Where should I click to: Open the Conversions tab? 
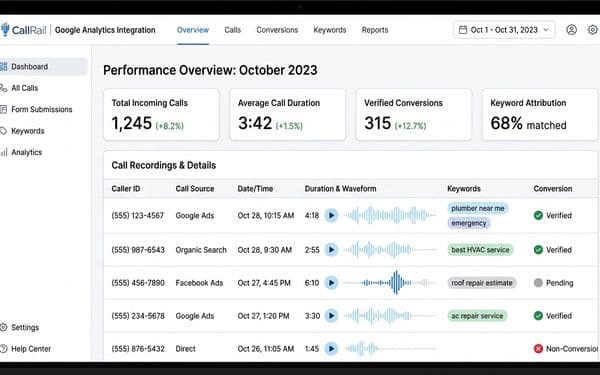tap(277, 30)
